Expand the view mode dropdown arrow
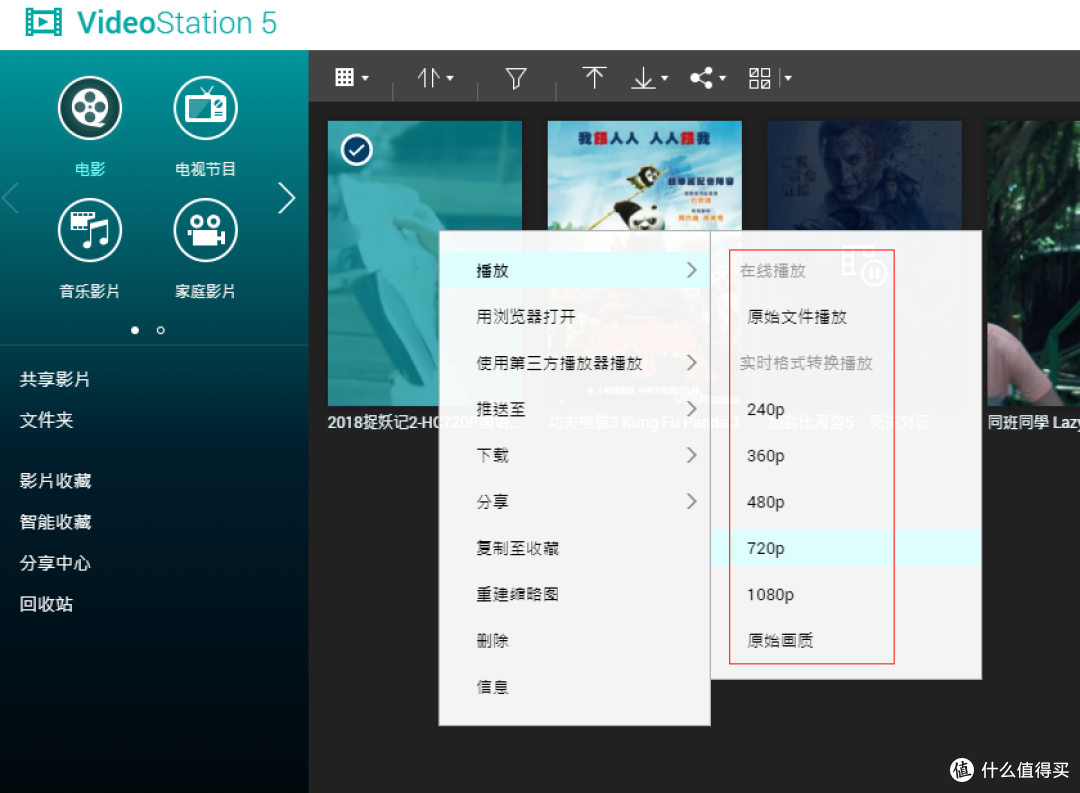1080x793 pixels. coord(365,79)
